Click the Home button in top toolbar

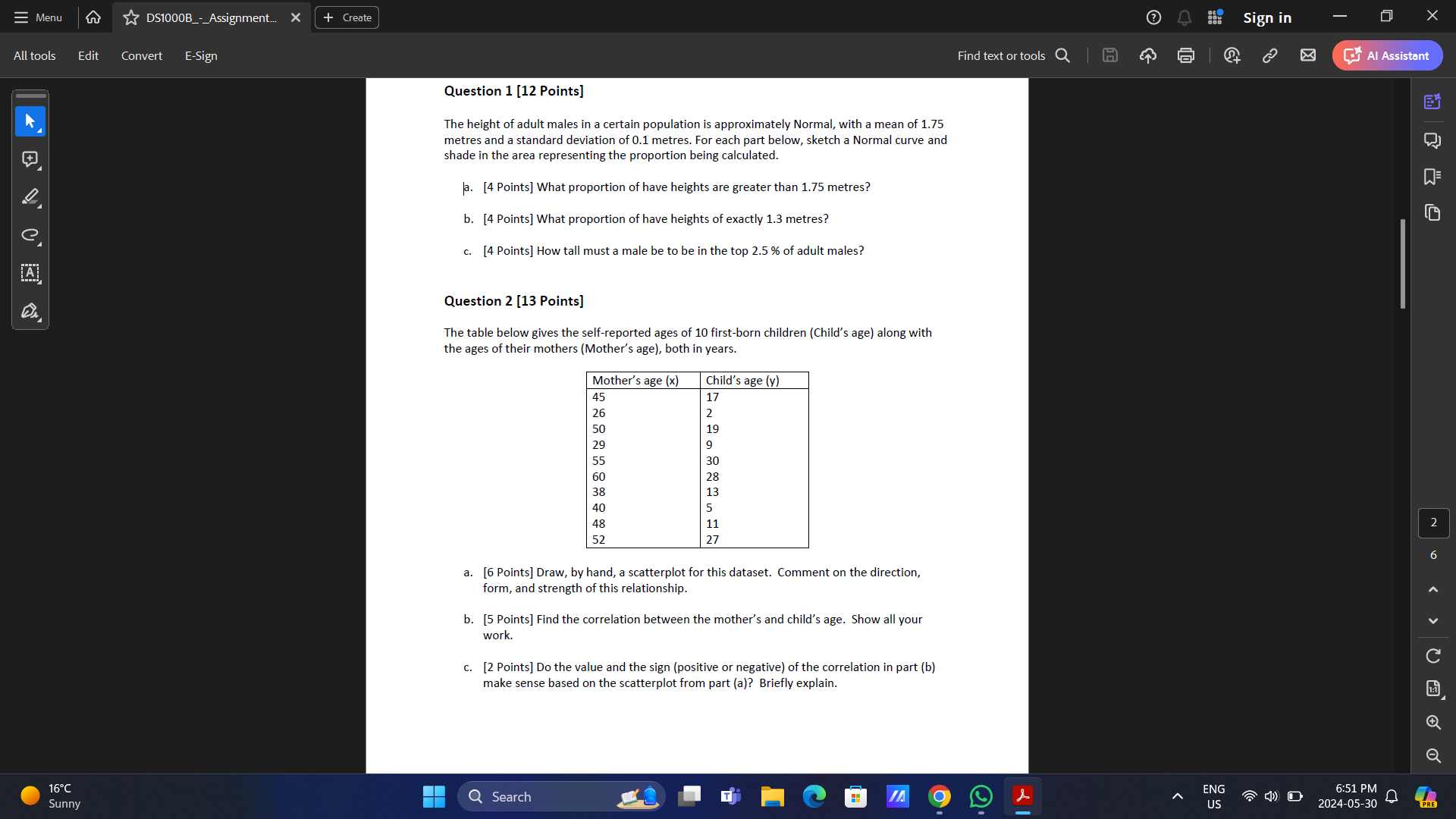pyautogui.click(x=92, y=17)
